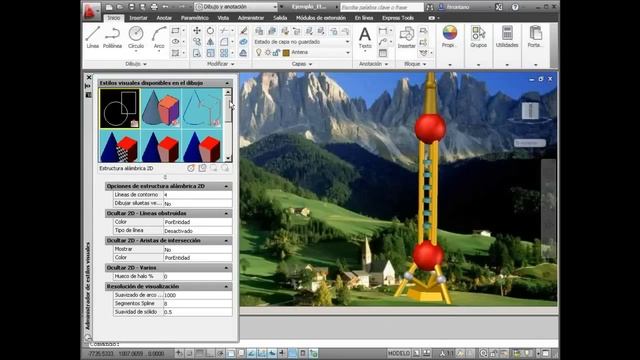Expand the Capas panel
Viewport: 640px width, 360px height.
click(x=302, y=64)
